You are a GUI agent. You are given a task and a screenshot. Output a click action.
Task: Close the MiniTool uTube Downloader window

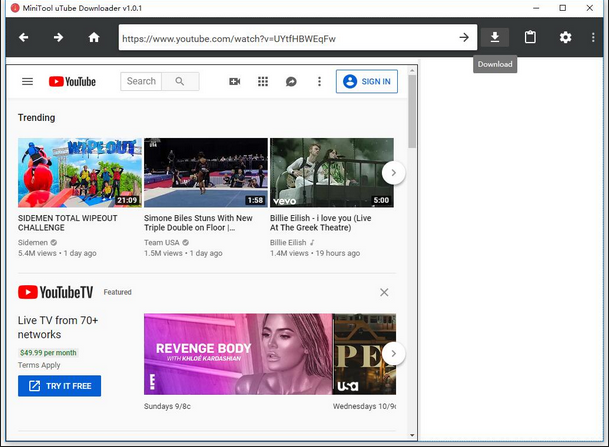pos(590,8)
